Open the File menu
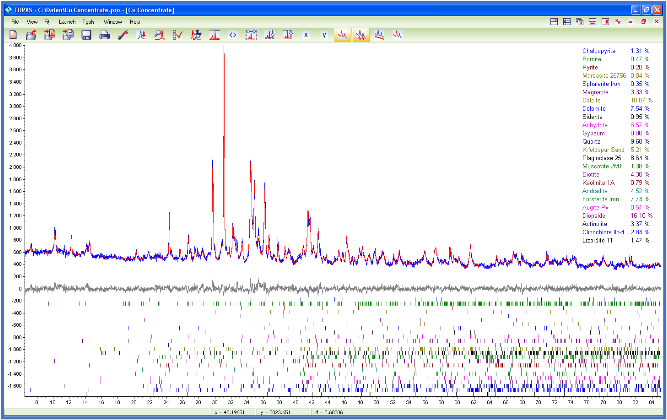This screenshot has height=420, width=667. [14, 20]
